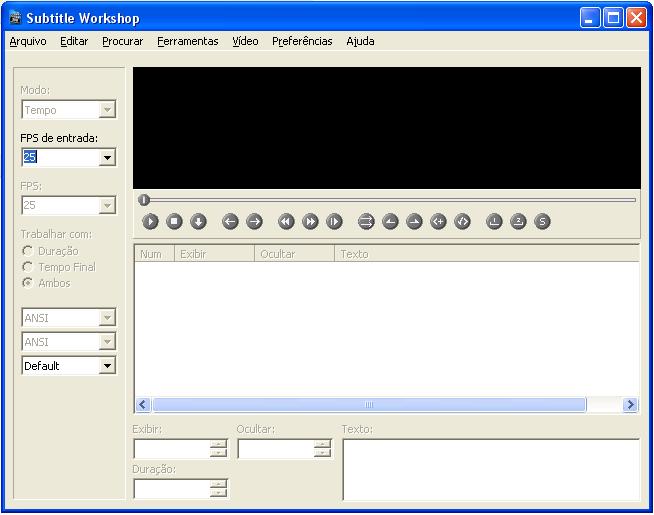Click the double-arrow move subtitle button
The width and height of the screenshot is (654, 515).
pyautogui.click(x=366, y=221)
